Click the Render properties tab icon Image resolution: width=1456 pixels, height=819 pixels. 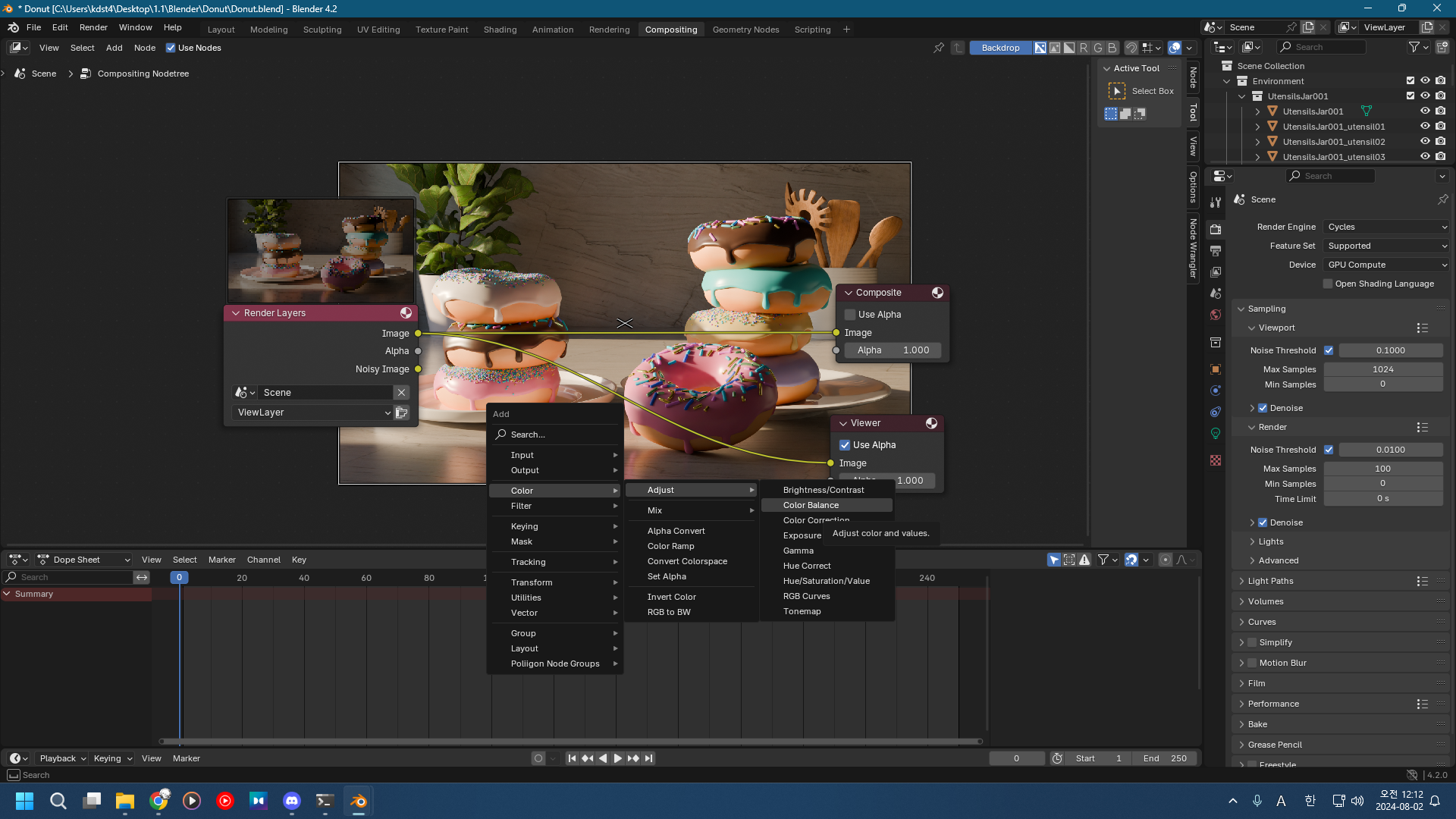click(x=1216, y=229)
